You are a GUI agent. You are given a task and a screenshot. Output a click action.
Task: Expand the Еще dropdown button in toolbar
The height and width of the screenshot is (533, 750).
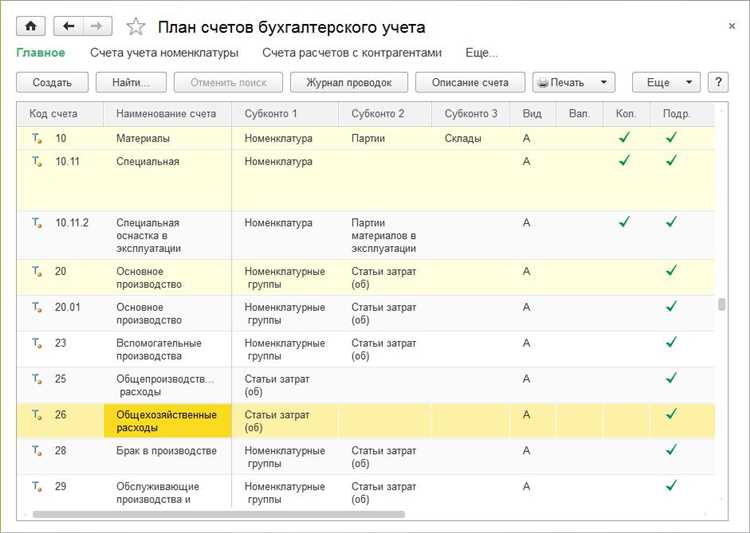(666, 83)
